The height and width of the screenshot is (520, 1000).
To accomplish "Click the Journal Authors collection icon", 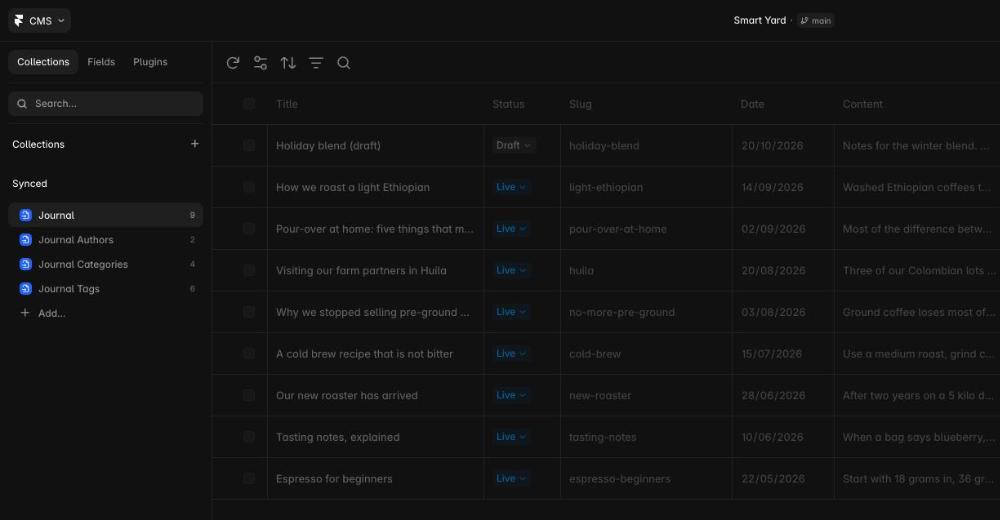I will pos(26,240).
